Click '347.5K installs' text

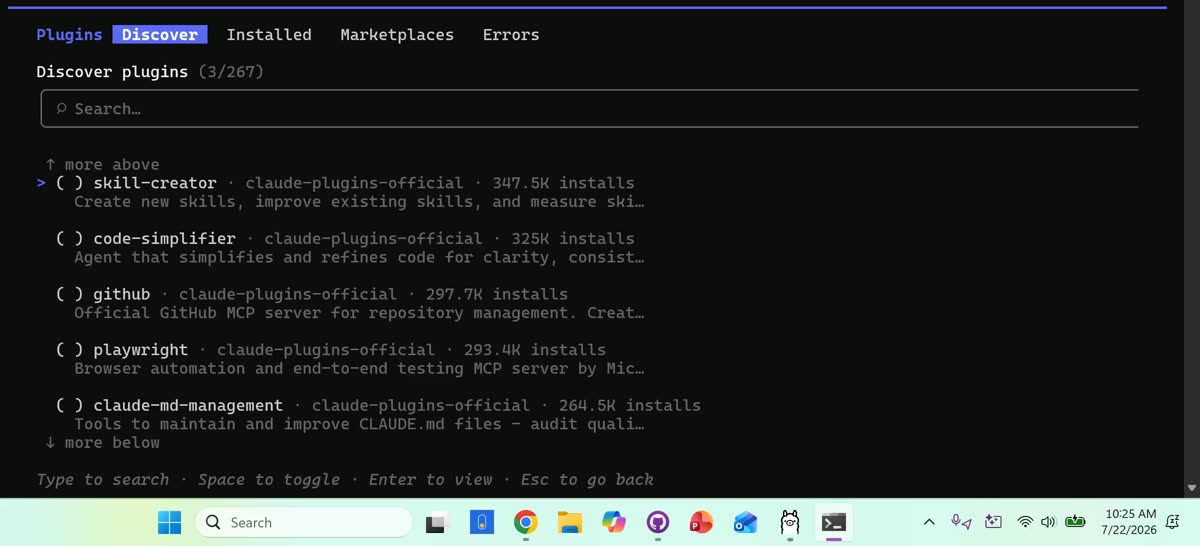click(563, 183)
